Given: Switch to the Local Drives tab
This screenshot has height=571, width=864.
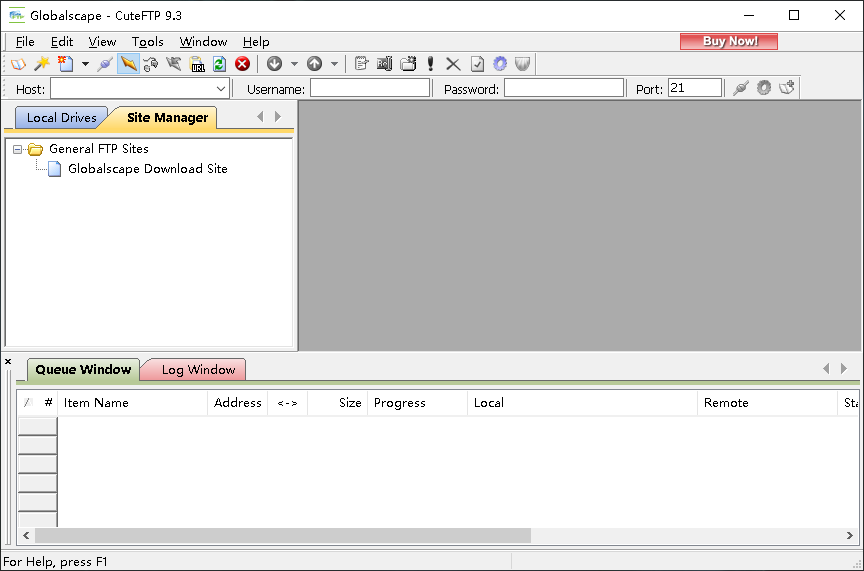Looking at the screenshot, I should 61,117.
